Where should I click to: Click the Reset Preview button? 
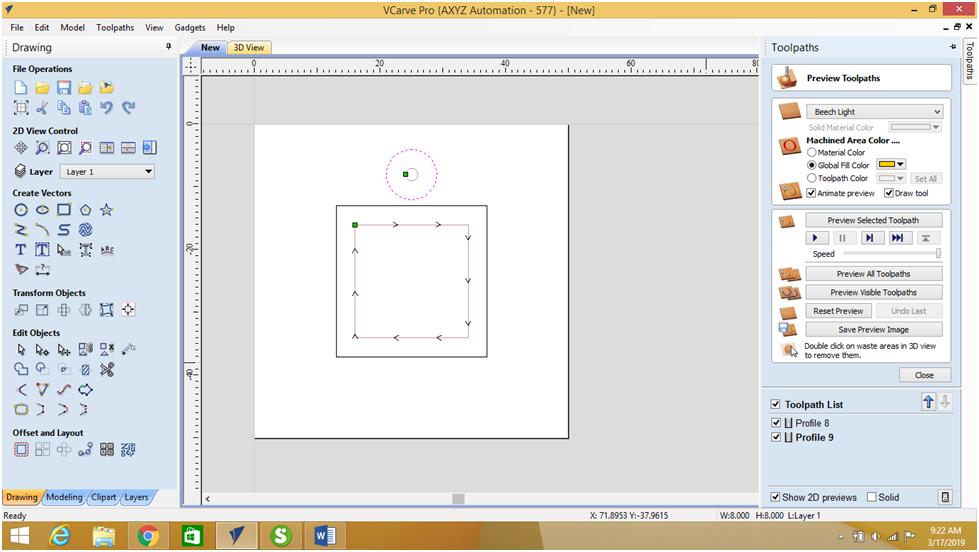[838, 311]
